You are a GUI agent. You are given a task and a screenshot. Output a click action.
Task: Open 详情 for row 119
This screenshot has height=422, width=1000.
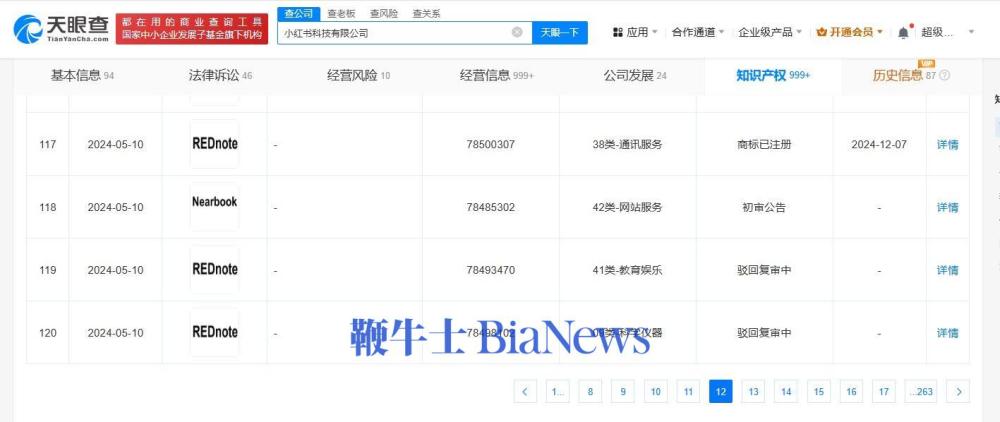(947, 270)
